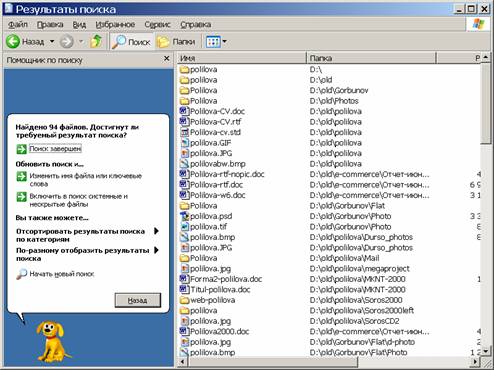Image resolution: width=494 pixels, height=370 pixels.
Task: Select the web-polilova folder
Action: [207, 300]
